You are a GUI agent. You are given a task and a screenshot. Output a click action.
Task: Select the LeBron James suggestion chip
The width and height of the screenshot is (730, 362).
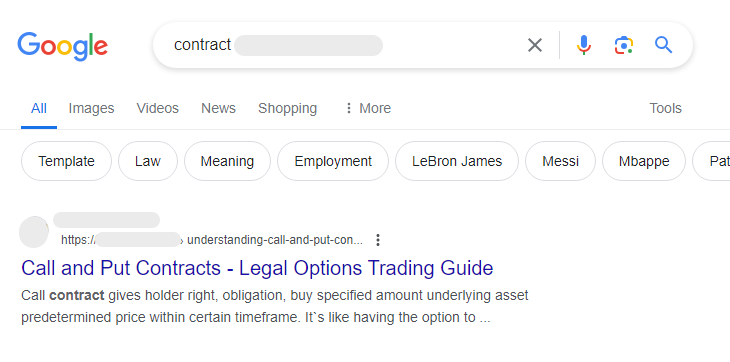coord(457,161)
